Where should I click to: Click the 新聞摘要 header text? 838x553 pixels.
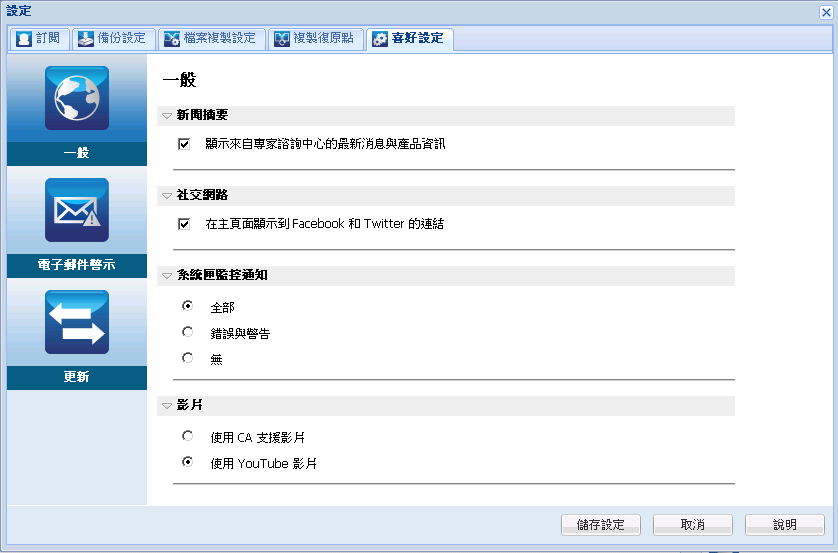point(203,115)
